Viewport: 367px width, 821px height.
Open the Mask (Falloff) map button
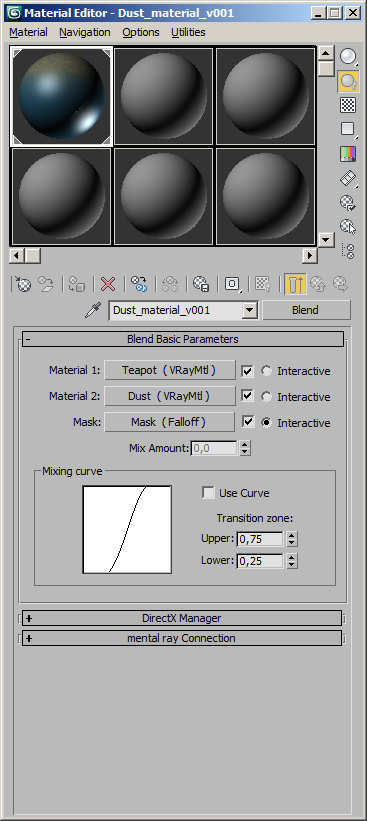[169, 422]
